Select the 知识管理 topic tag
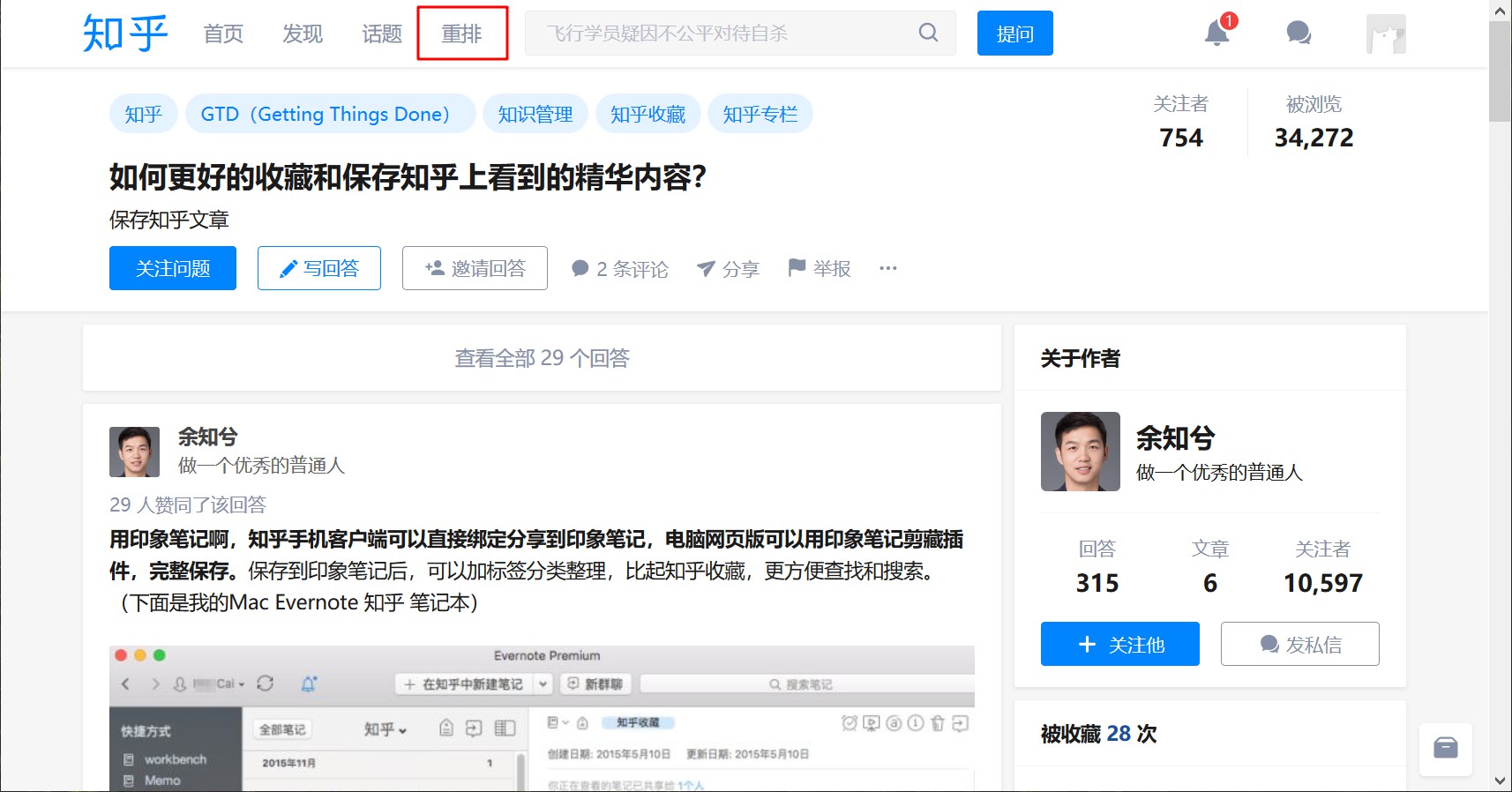The image size is (1512, 792). 535,114
